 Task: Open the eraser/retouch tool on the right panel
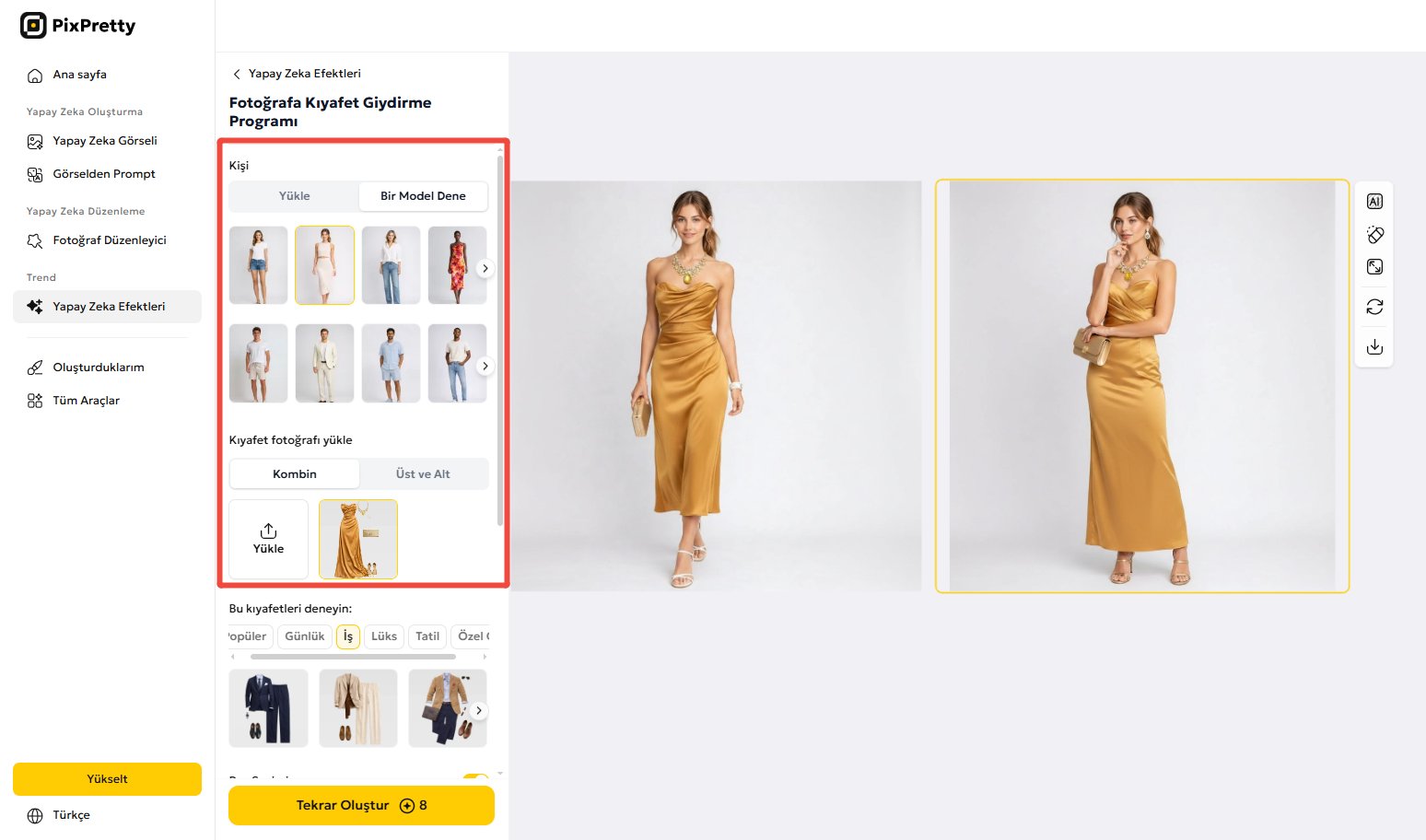(1373, 234)
